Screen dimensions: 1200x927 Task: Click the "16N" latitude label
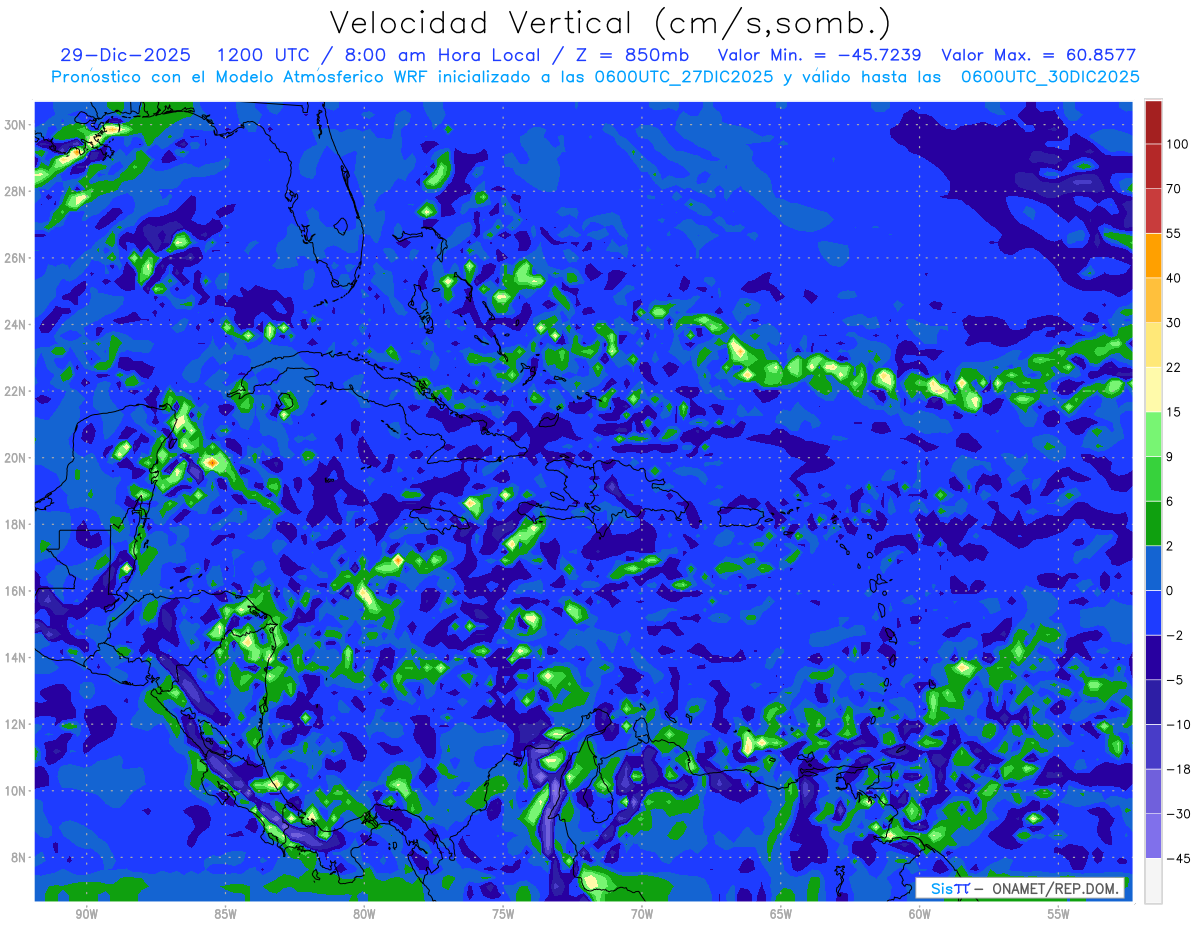pos(16,591)
